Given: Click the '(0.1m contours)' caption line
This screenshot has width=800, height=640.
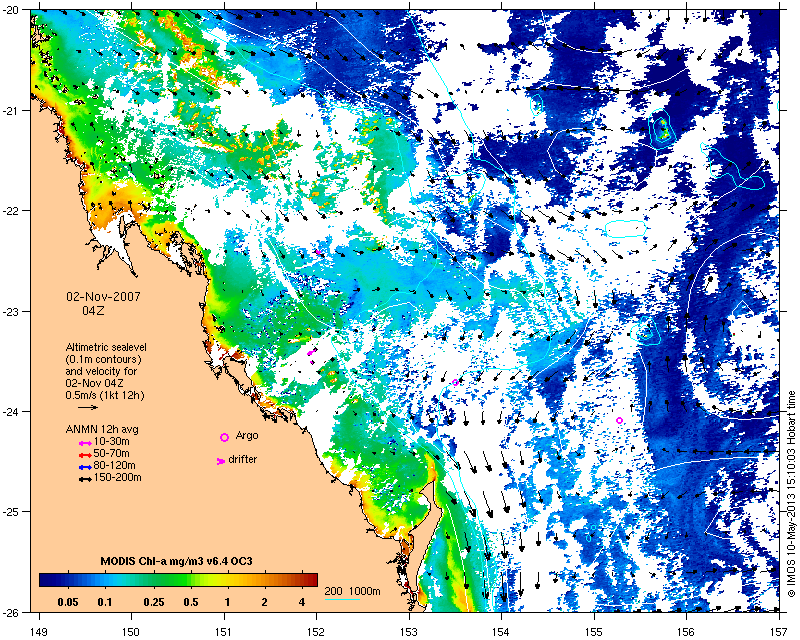Looking at the screenshot, I should [x=104, y=359].
